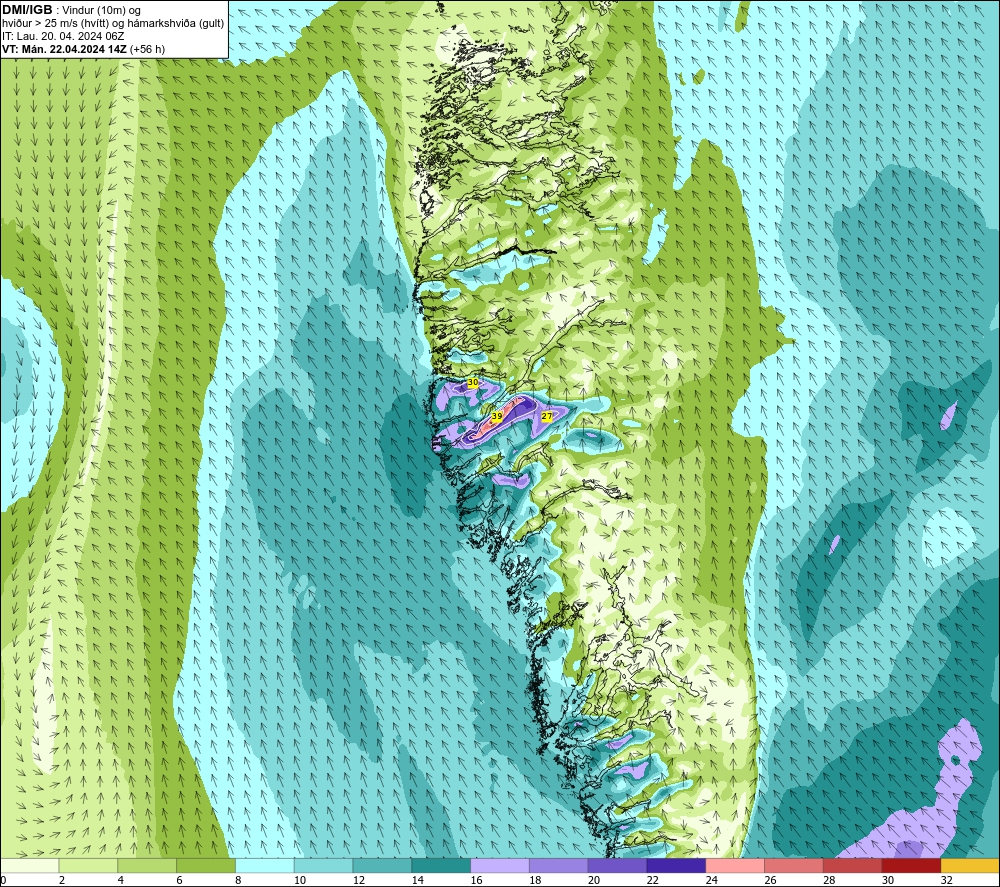The image size is (1000, 887).
Task: Click the legend scale value 0
Action: click(x=3, y=880)
